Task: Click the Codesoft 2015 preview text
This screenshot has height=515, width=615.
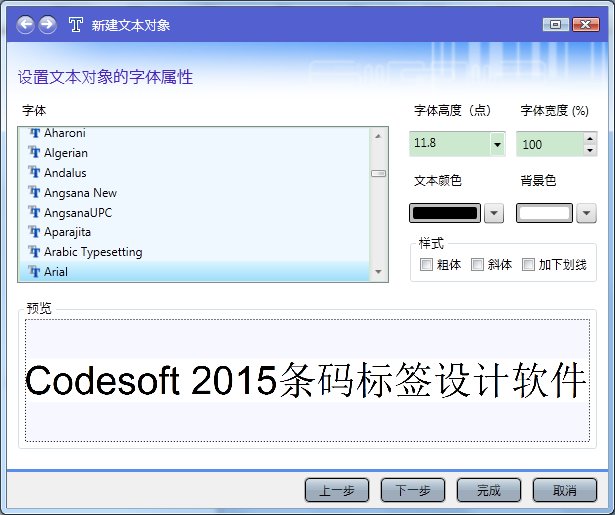Action: (306, 380)
